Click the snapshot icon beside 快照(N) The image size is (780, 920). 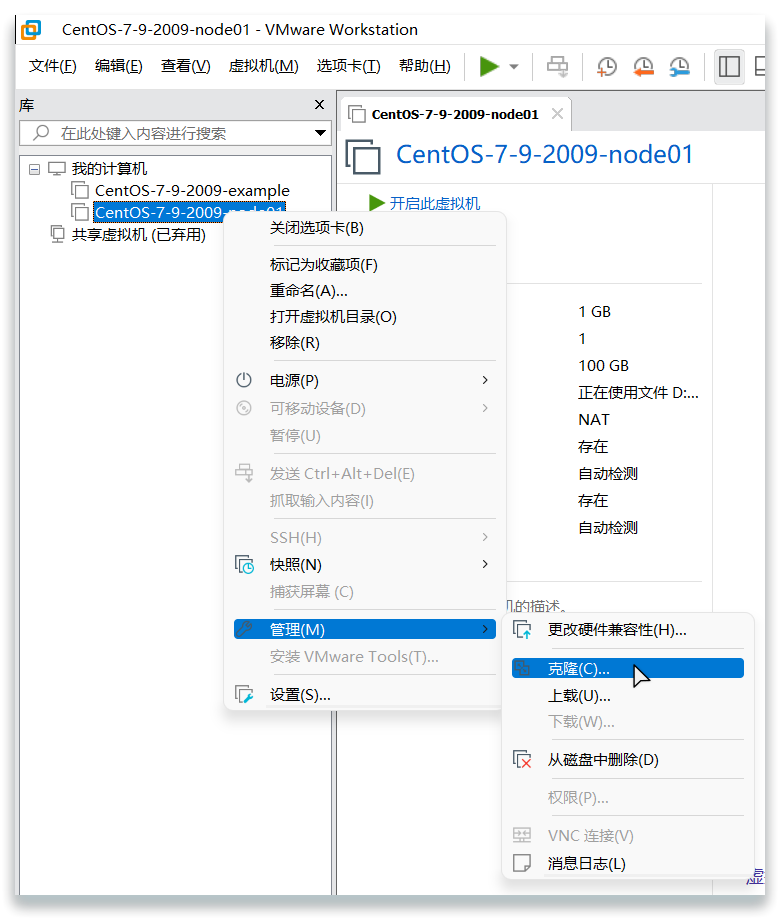pos(244,564)
